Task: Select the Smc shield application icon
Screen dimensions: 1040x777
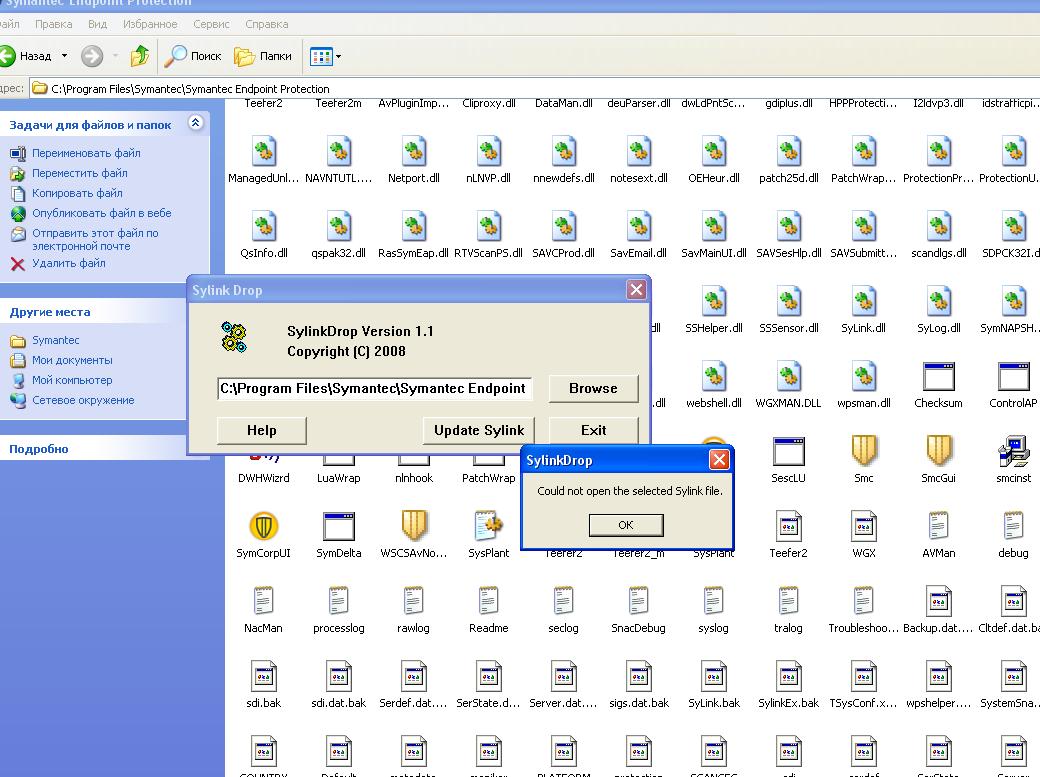Action: point(863,452)
